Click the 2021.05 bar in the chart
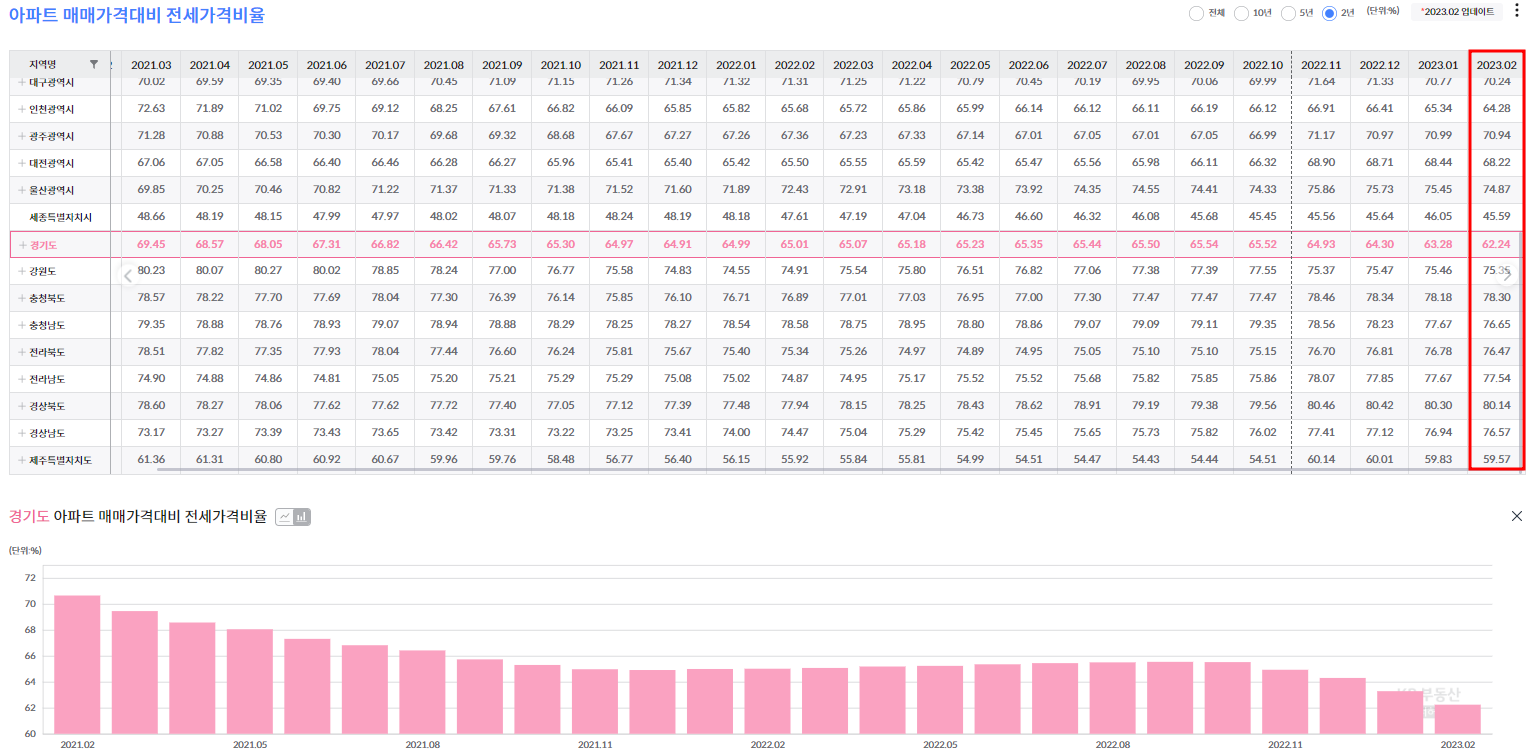Image resolution: width=1534 pixels, height=756 pixels. pos(250,682)
